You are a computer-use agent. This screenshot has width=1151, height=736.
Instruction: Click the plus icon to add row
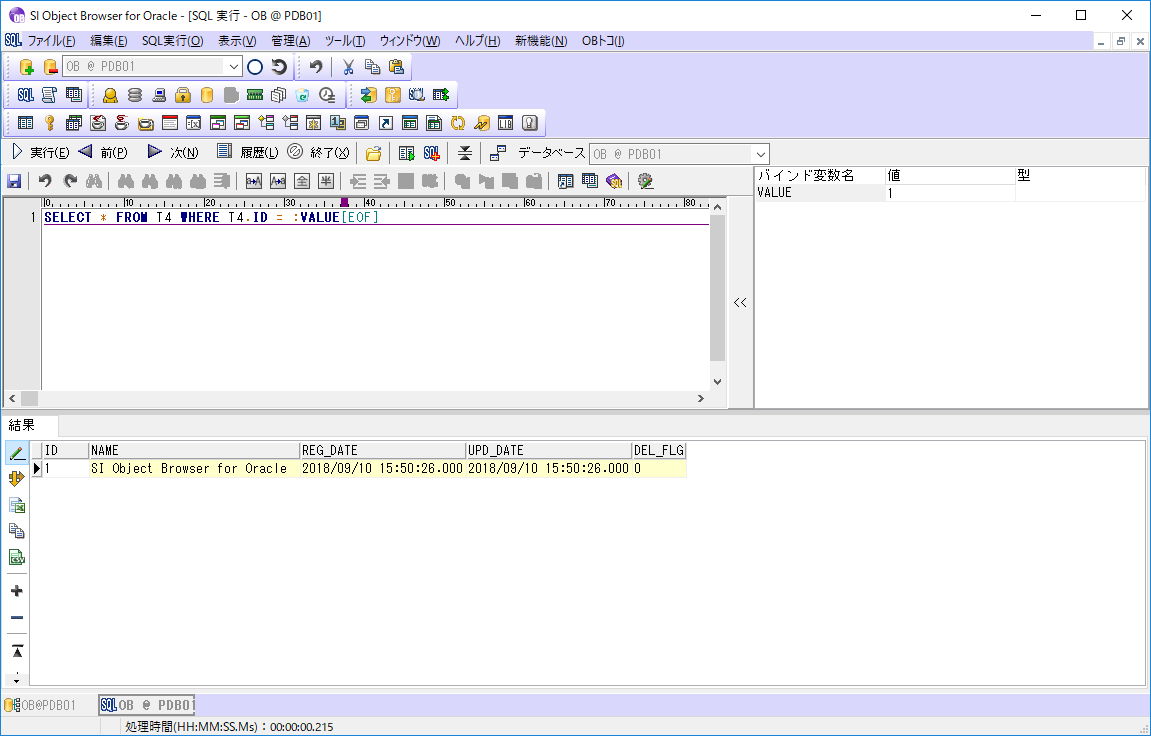17,591
